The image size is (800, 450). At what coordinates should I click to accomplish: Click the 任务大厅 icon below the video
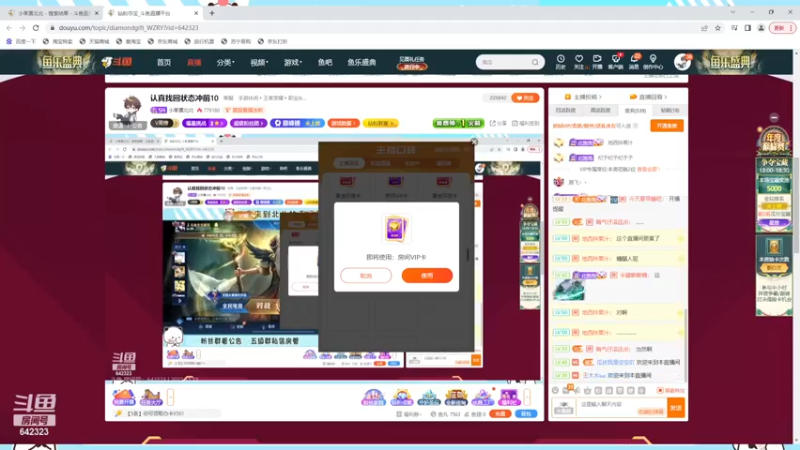151,397
